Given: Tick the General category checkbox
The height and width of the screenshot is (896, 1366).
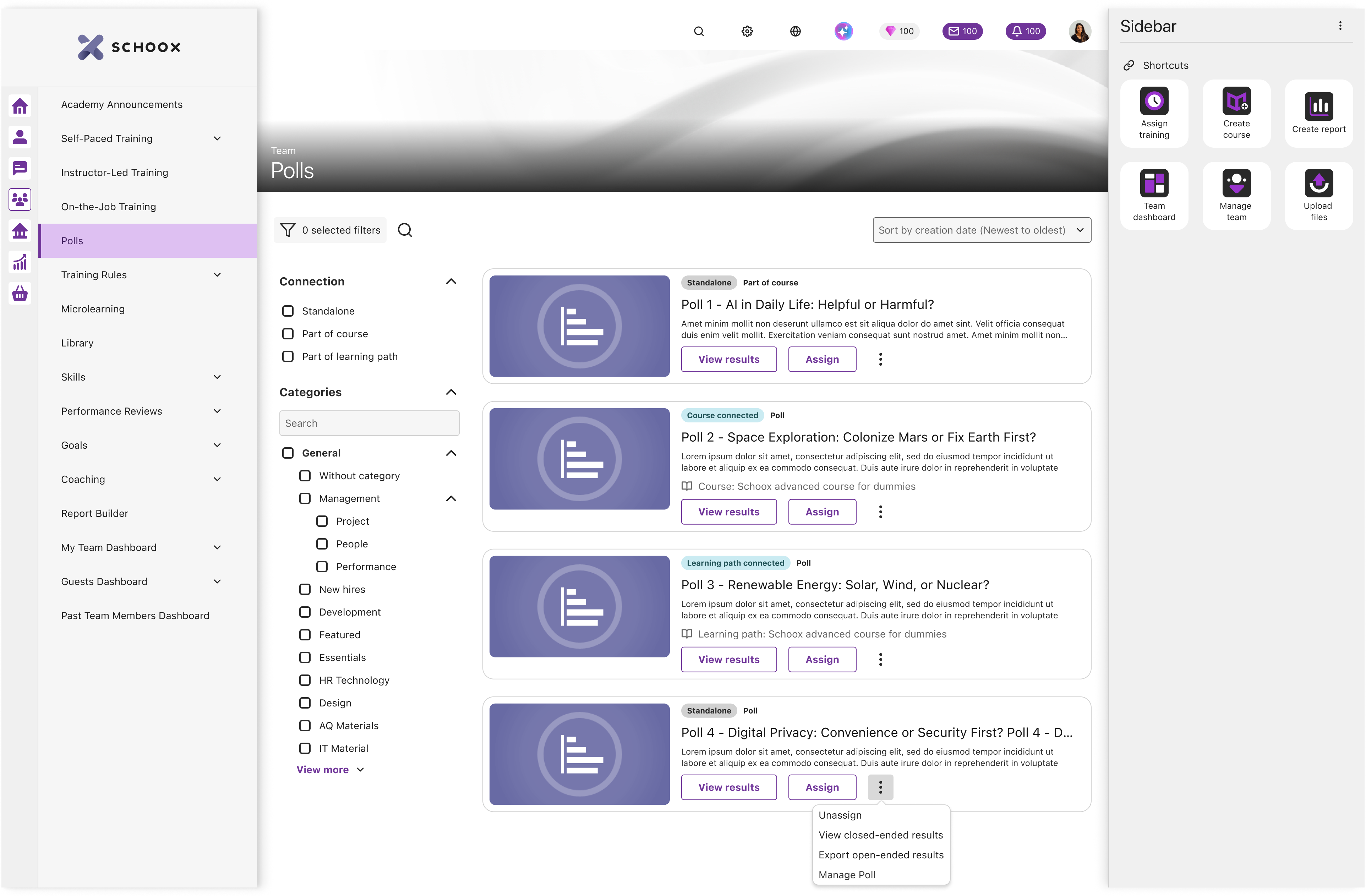Looking at the screenshot, I should pyautogui.click(x=288, y=453).
